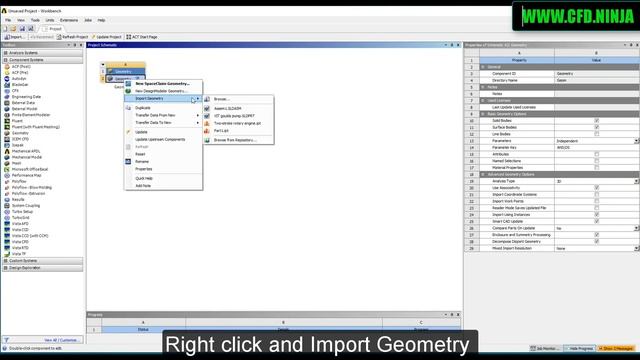Click the Browse folder icon in submenu
This screenshot has width=640, height=360.
pyautogui.click(x=207, y=99)
